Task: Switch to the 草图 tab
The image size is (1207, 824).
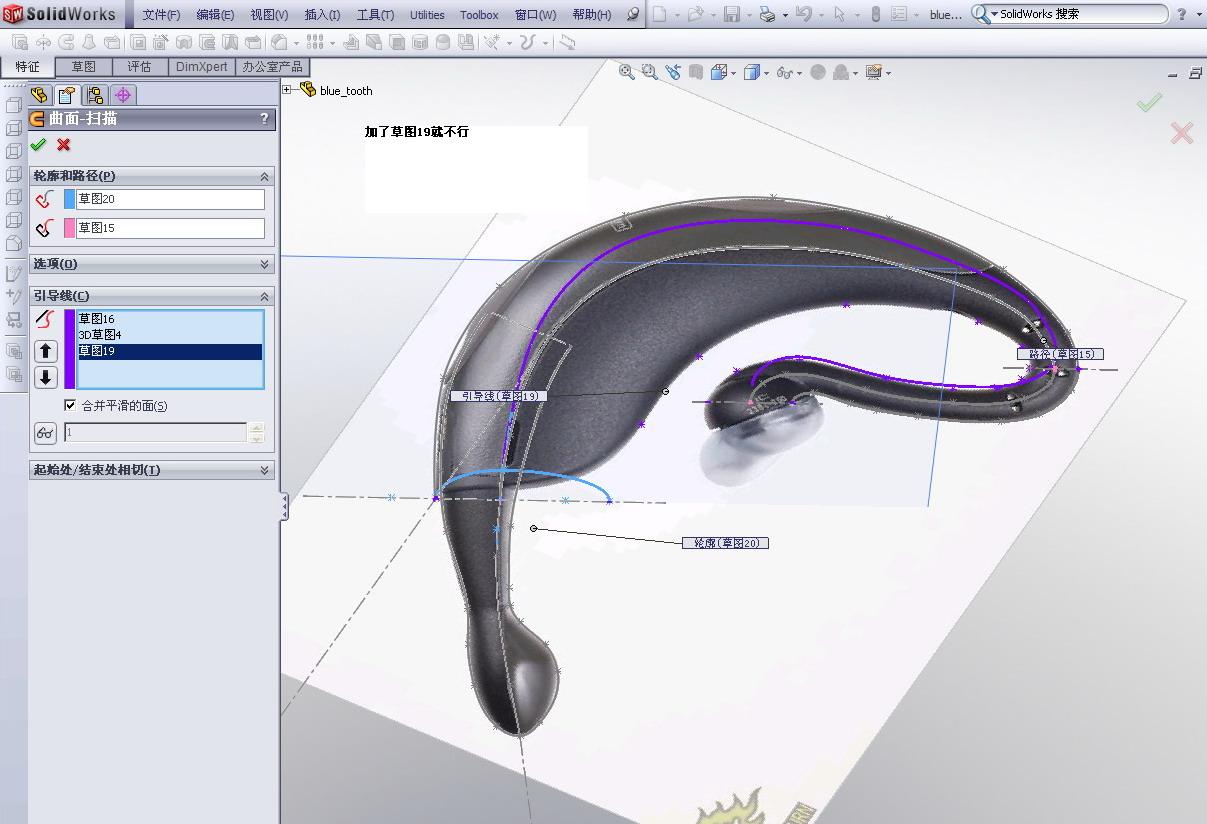Action: (x=83, y=67)
